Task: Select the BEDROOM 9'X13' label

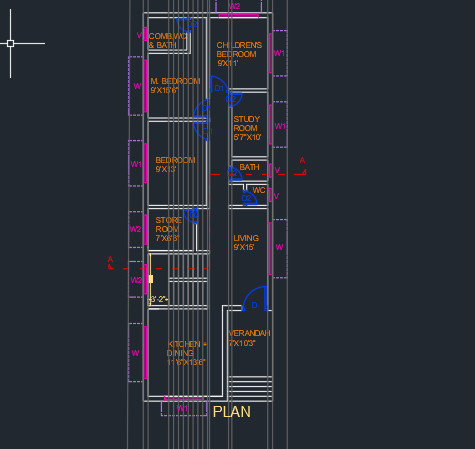Action: [175, 164]
